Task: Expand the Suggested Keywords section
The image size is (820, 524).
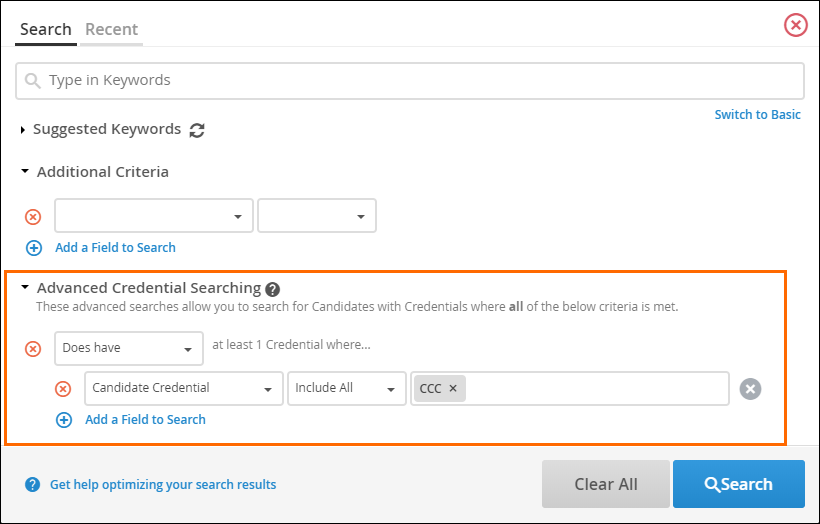Action: click(x=24, y=130)
